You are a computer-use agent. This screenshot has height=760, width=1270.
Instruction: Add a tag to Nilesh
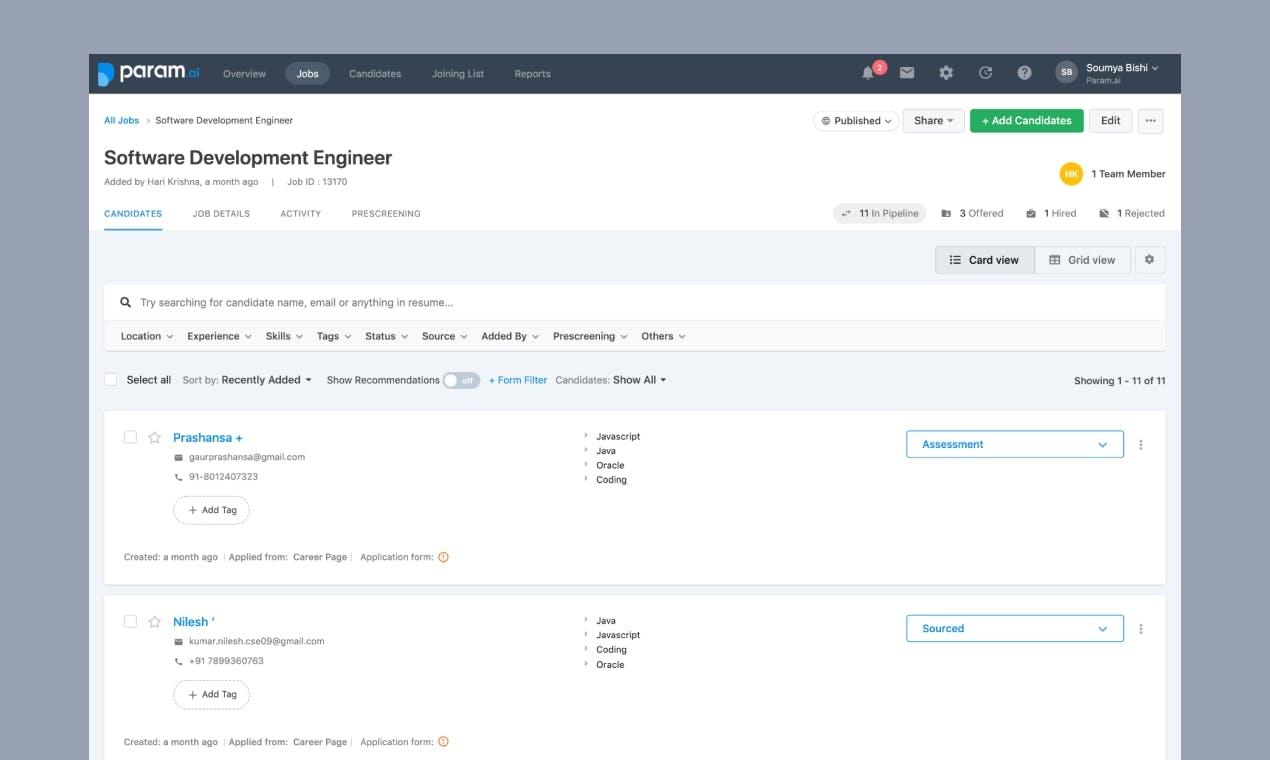tap(211, 694)
